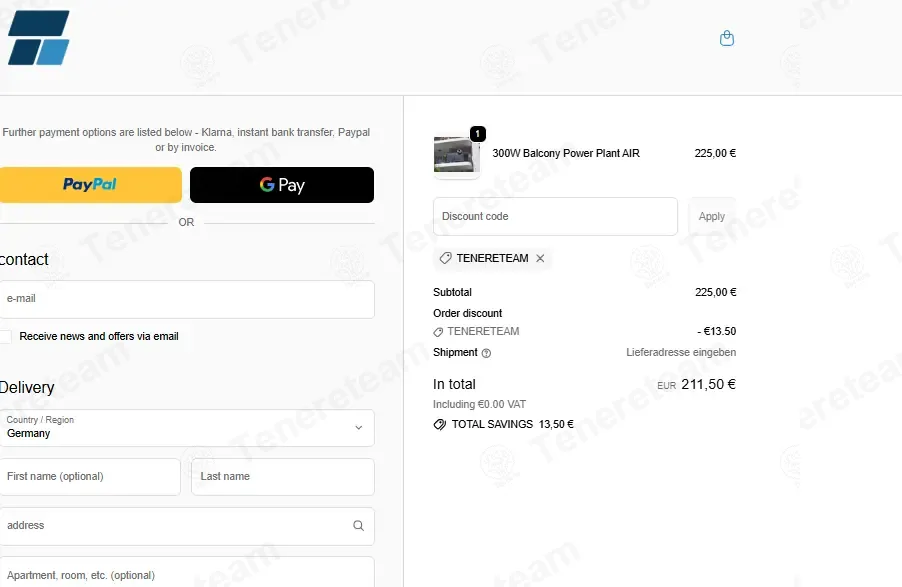Click the Apartment, room, etc. field
Viewport: 902px width, 587px height.
tap(187, 573)
